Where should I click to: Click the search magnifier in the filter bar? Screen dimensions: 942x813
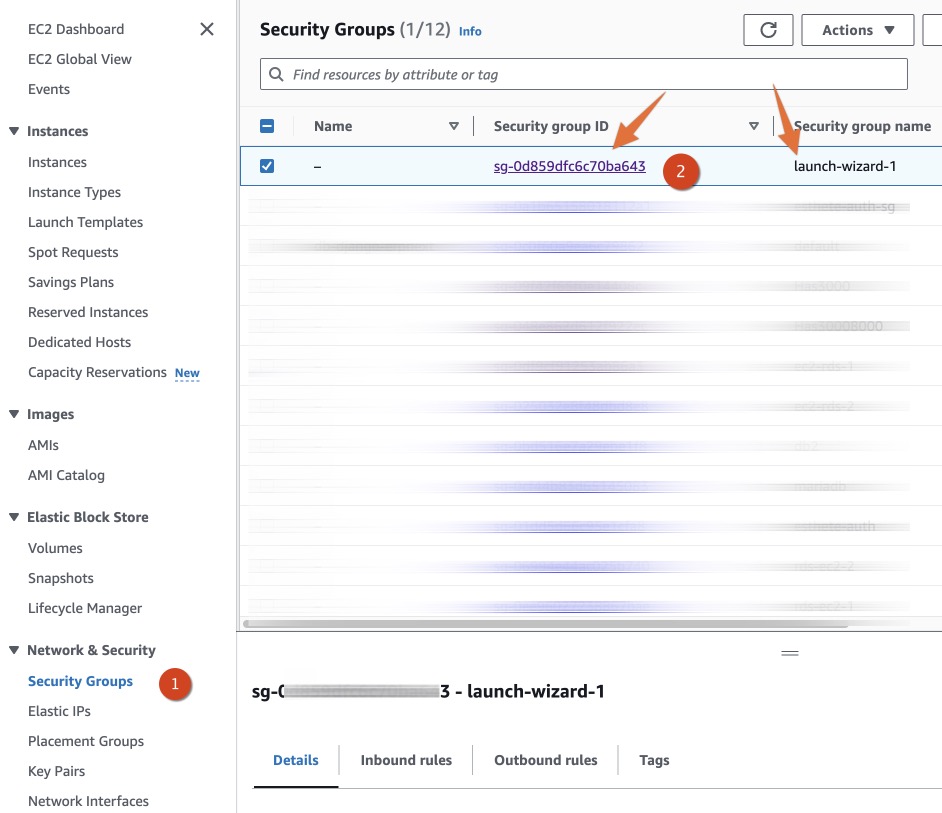tap(277, 73)
